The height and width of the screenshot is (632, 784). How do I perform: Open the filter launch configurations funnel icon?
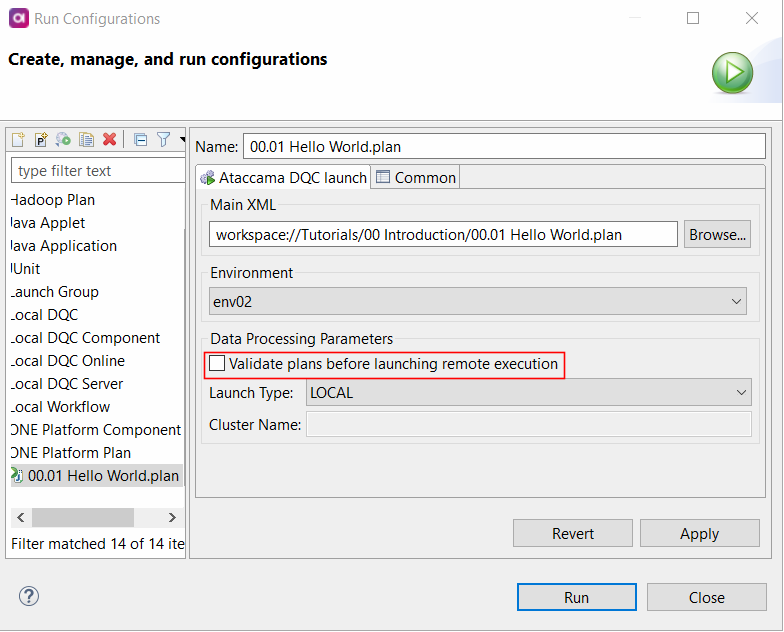coord(163,140)
